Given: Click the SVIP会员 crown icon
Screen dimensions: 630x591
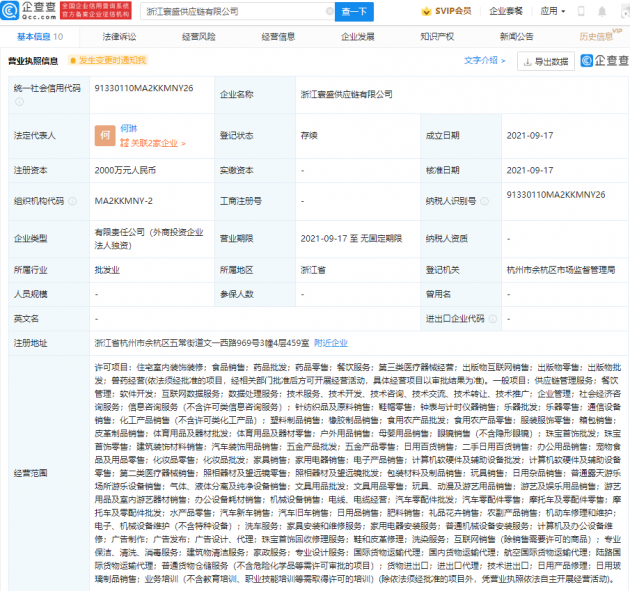Looking at the screenshot, I should pos(426,11).
